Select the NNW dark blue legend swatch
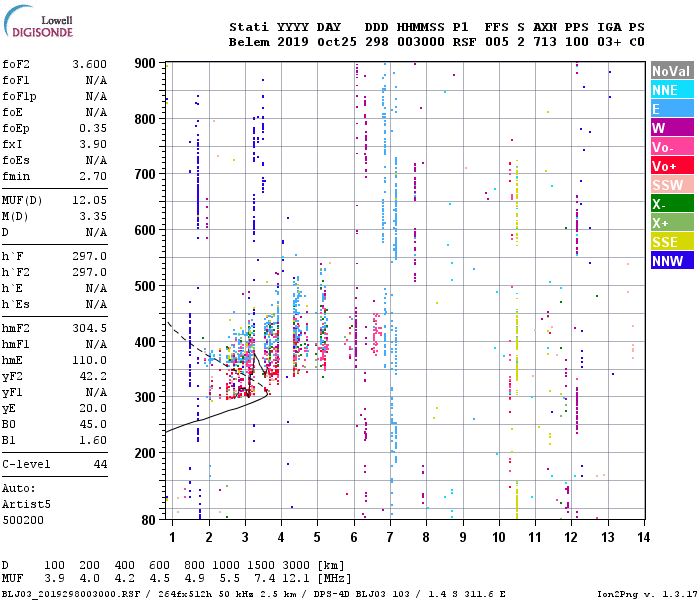This screenshot has width=700, height=600. [672, 261]
